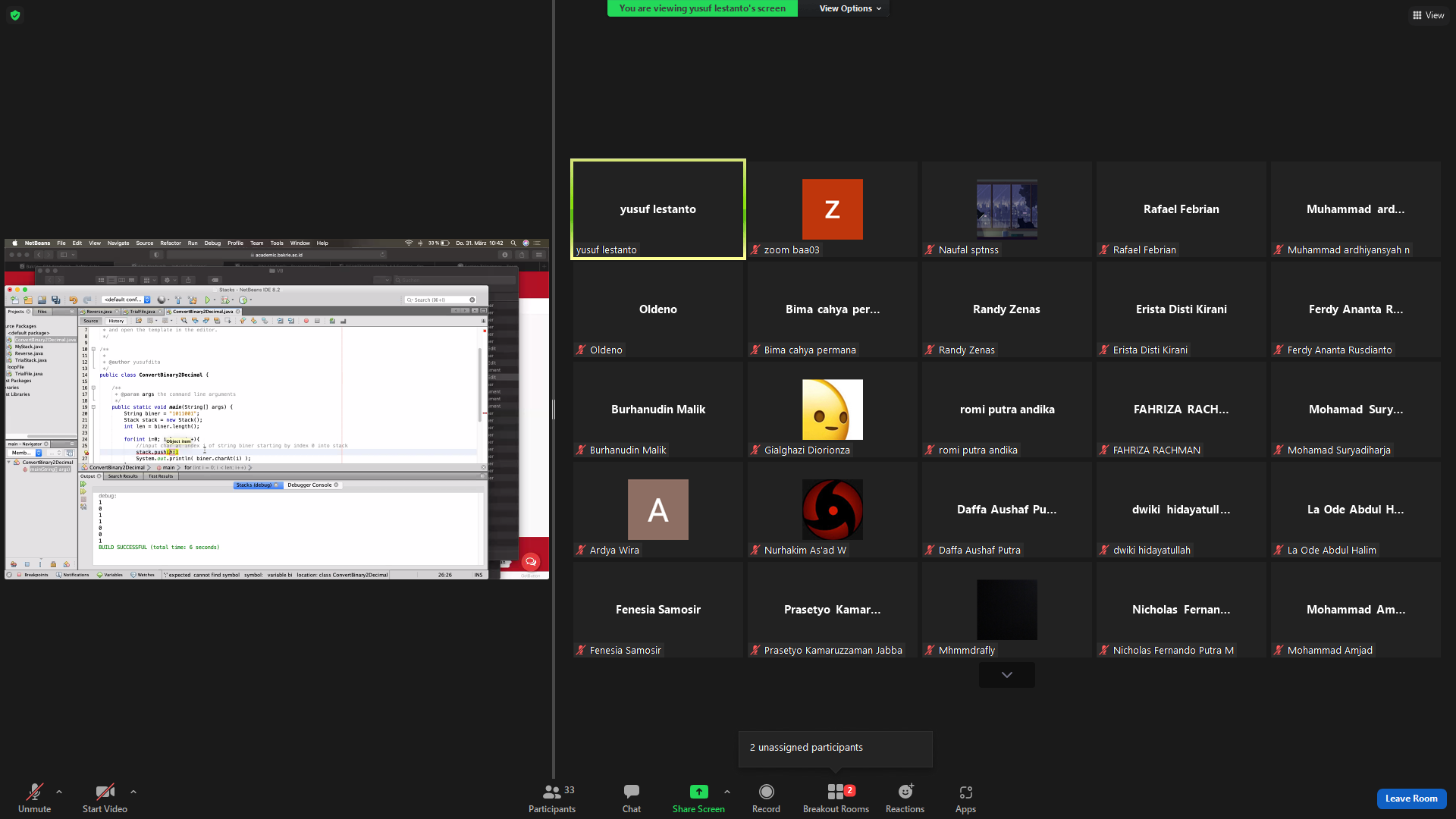Click the Undo arrow in NetBeans toolbar

point(74,300)
